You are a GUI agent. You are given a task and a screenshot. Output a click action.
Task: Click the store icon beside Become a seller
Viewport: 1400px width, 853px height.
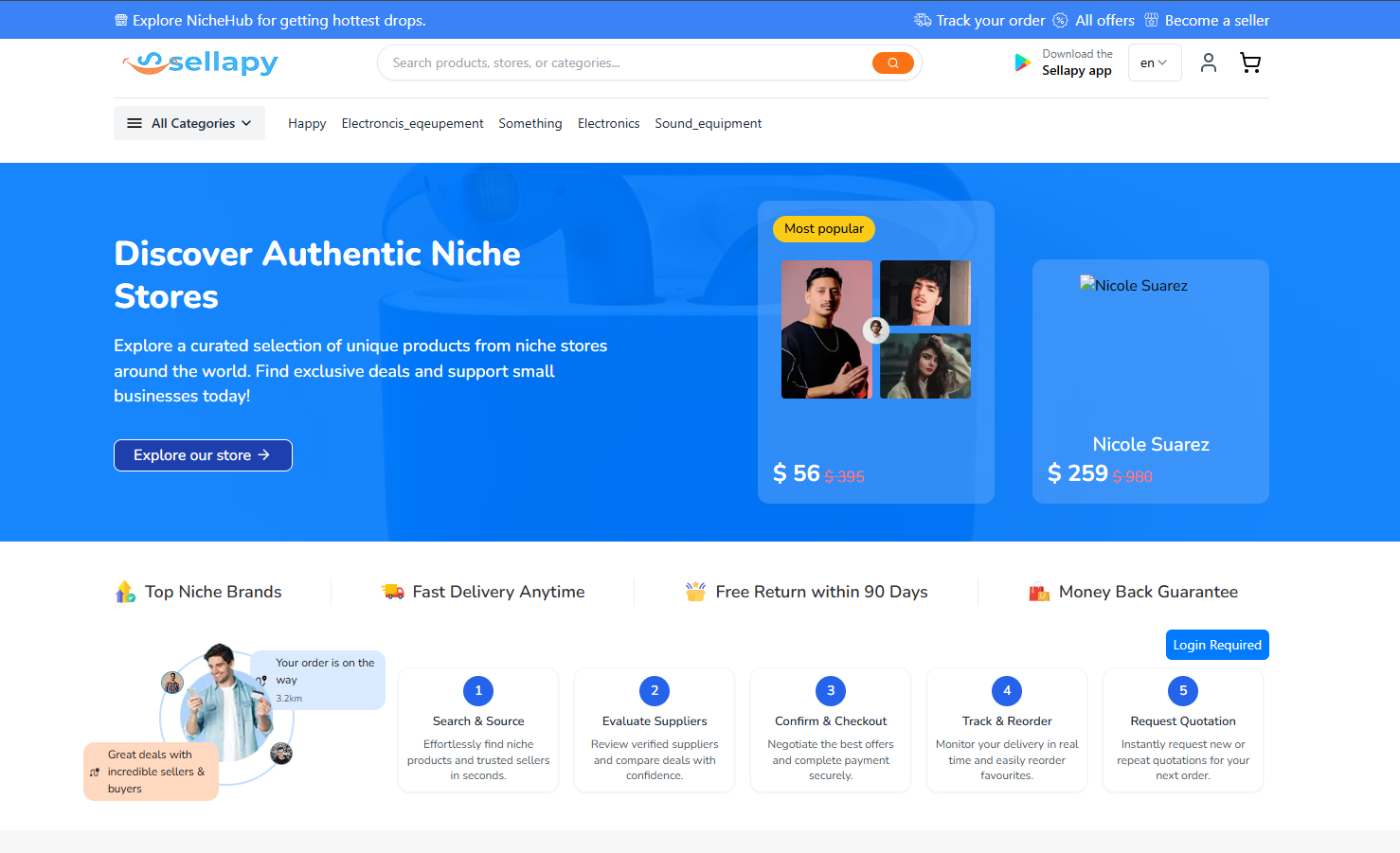tap(1151, 20)
